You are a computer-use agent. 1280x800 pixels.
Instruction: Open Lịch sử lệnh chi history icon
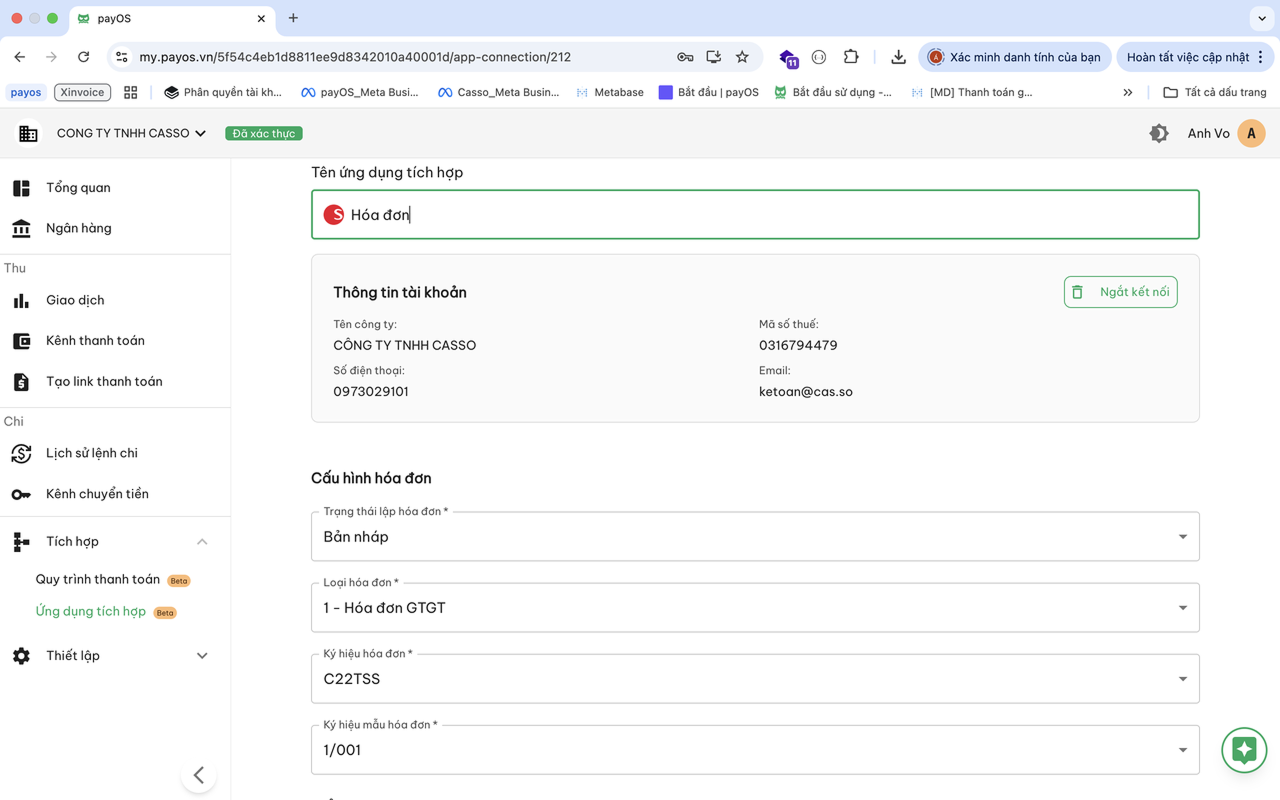[21, 453]
